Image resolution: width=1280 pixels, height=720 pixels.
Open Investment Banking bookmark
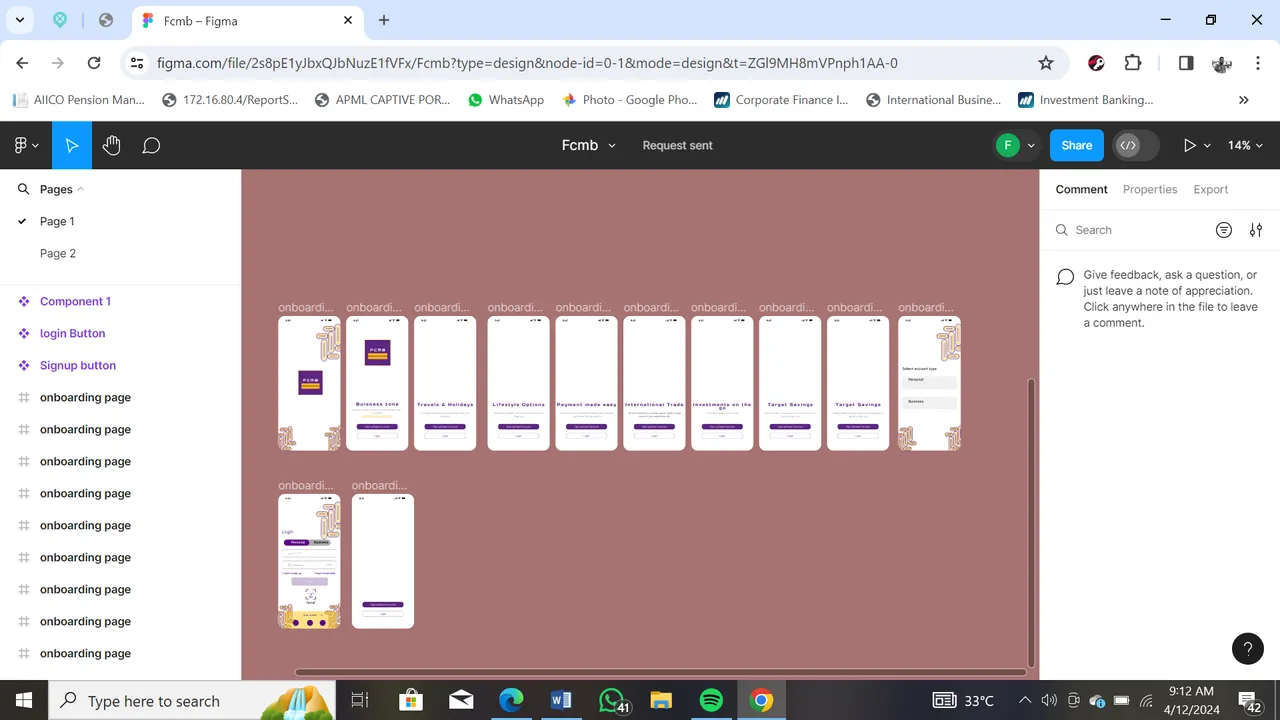tap(1086, 100)
